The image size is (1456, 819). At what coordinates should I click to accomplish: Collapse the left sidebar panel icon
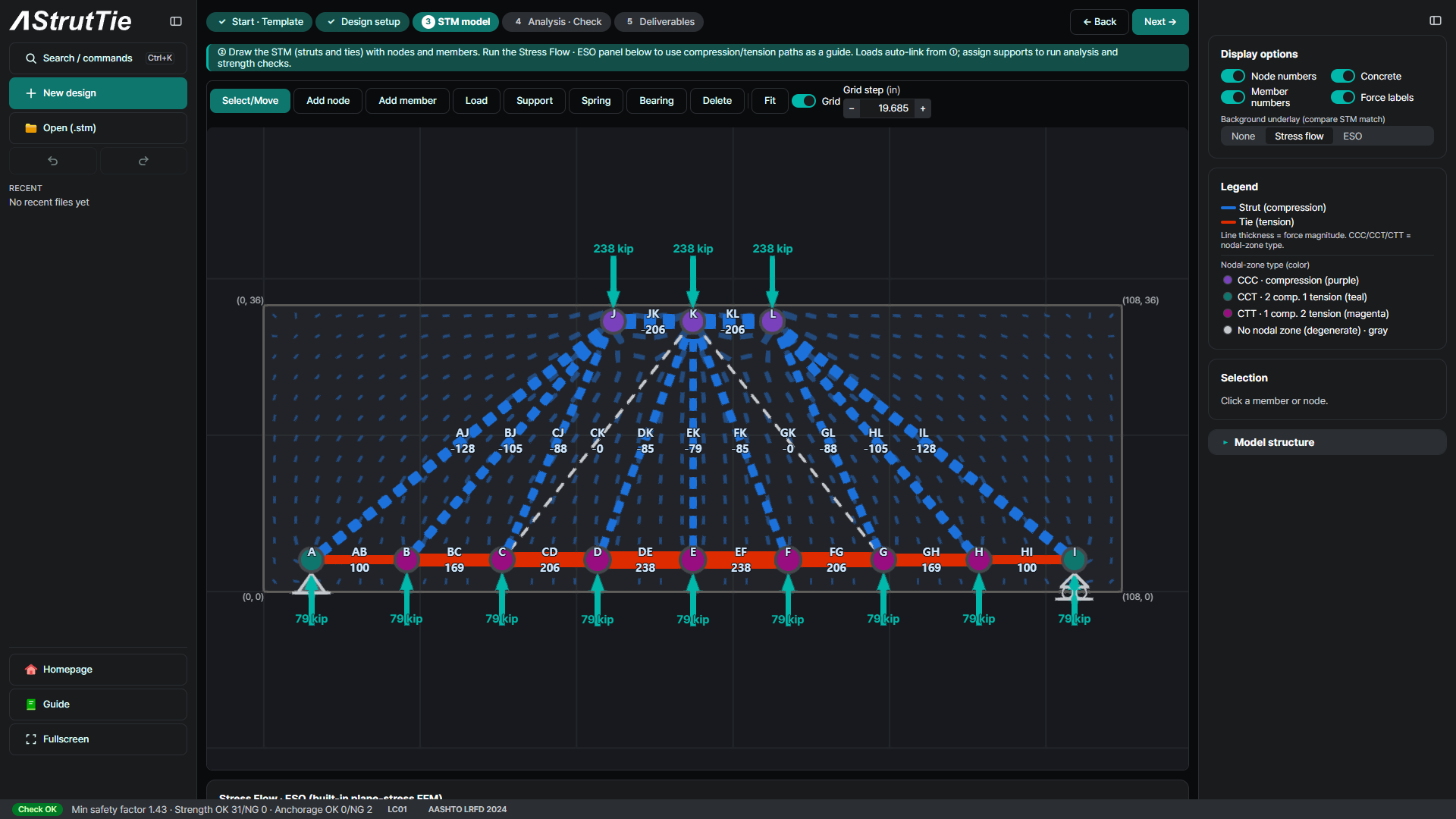(176, 22)
